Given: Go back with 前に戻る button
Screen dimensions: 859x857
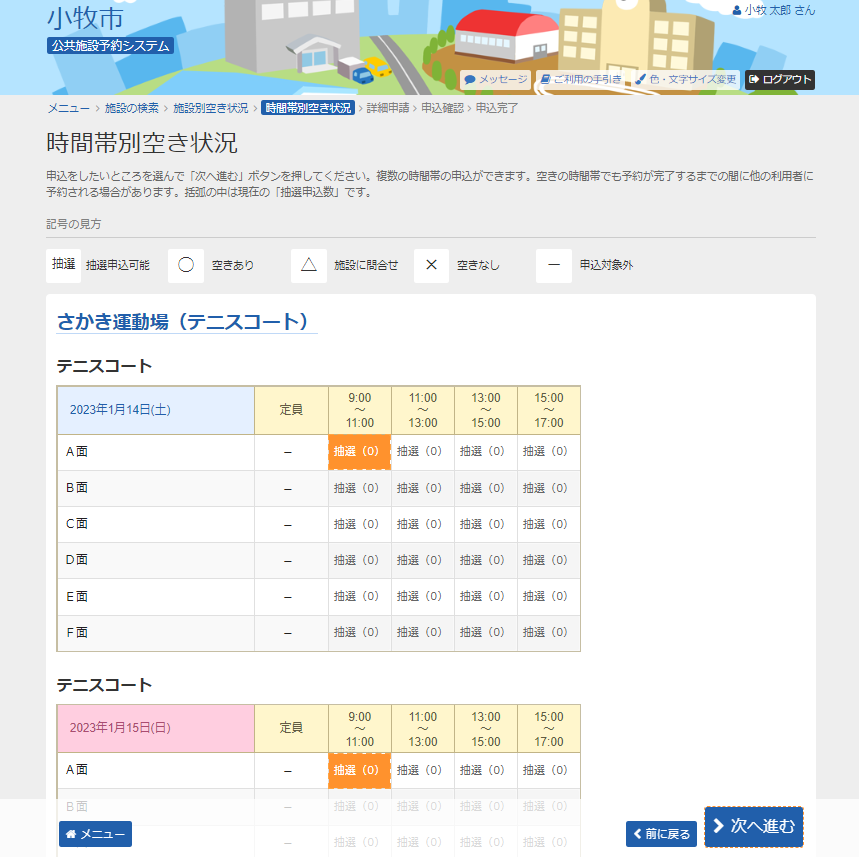Looking at the screenshot, I should pos(661,834).
